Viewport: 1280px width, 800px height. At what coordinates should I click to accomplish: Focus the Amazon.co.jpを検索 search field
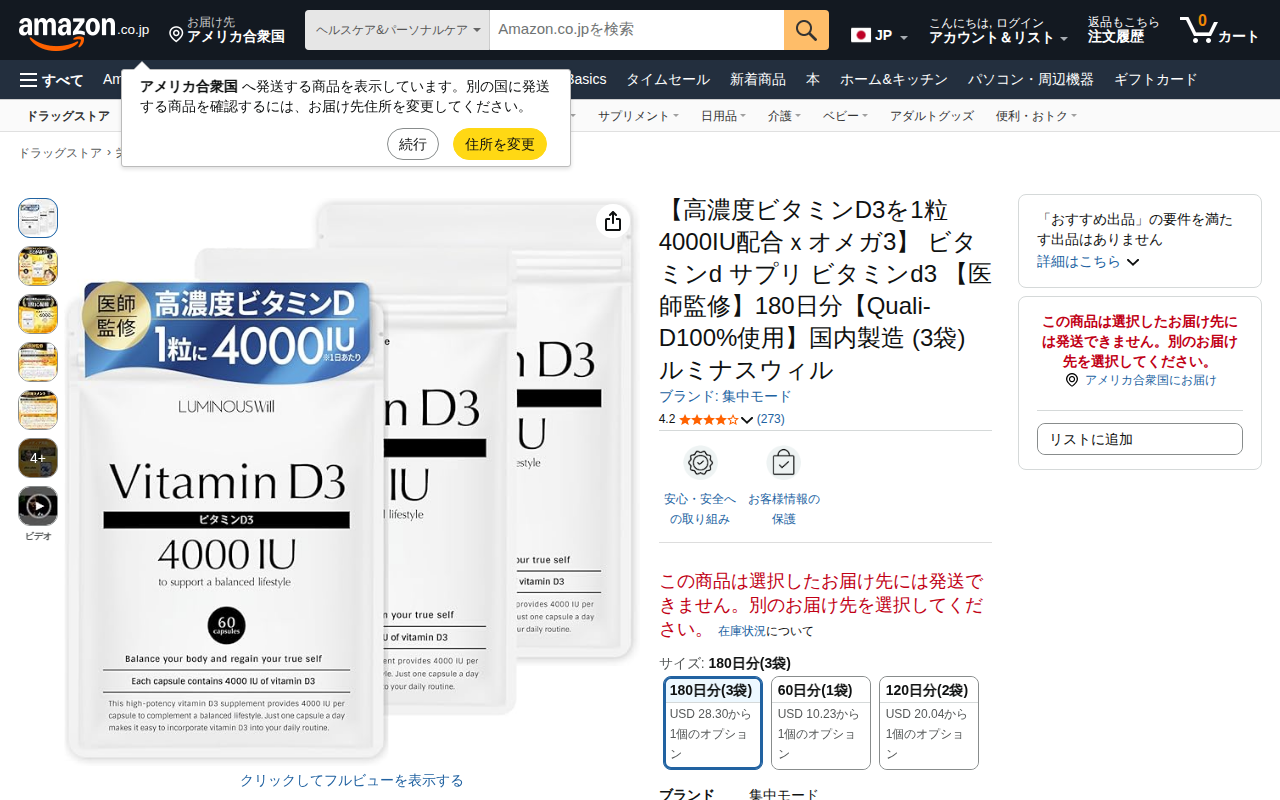(636, 30)
